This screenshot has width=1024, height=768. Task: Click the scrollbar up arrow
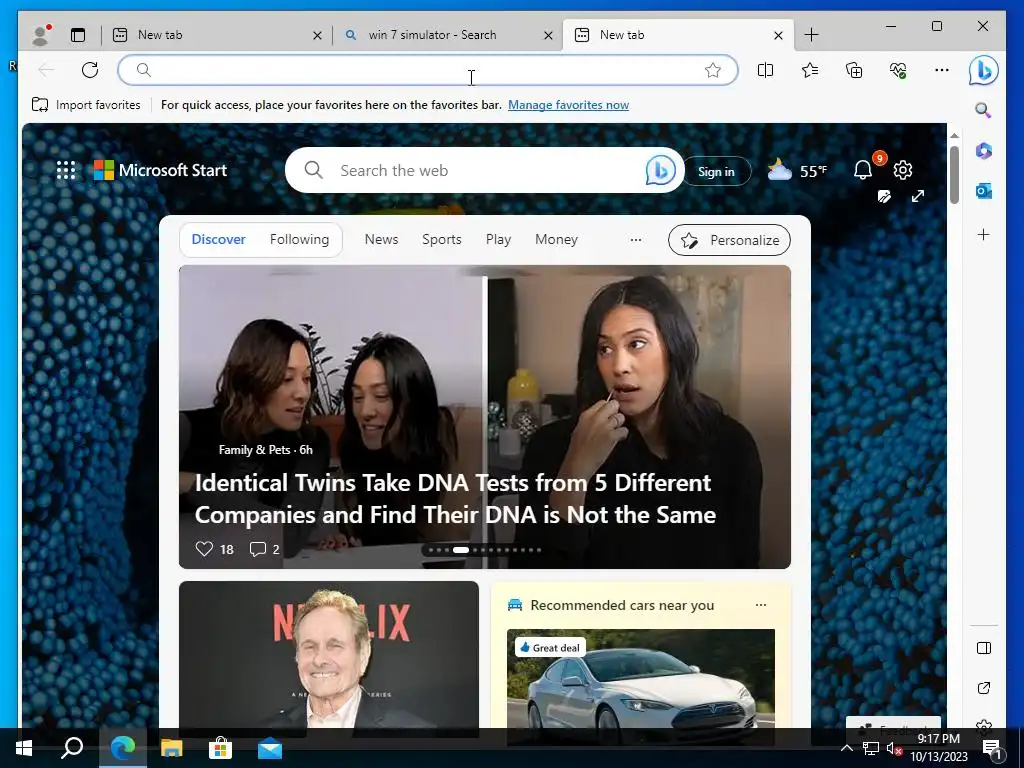pos(954,135)
